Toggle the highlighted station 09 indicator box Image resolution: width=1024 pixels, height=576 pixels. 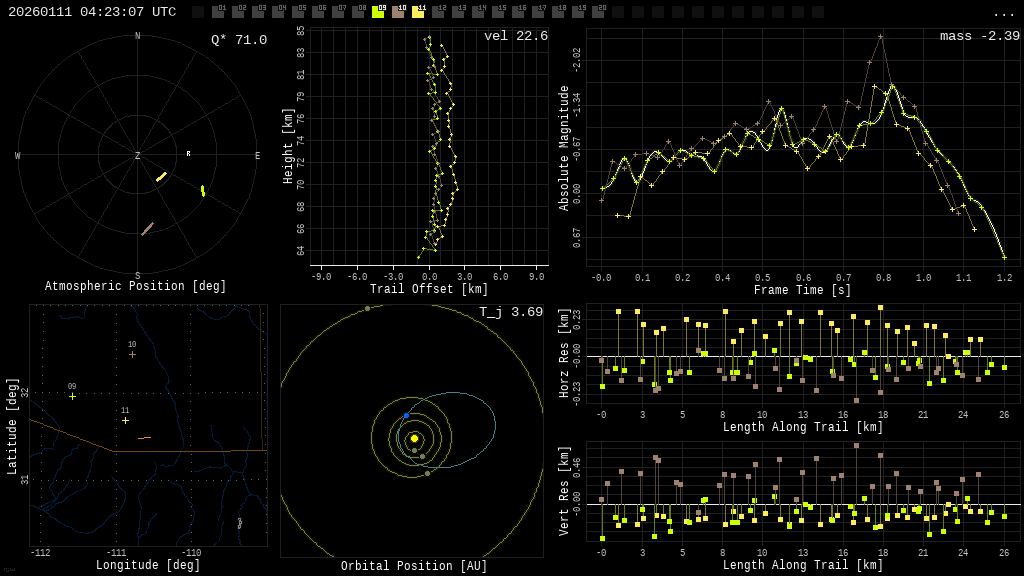[378, 12]
